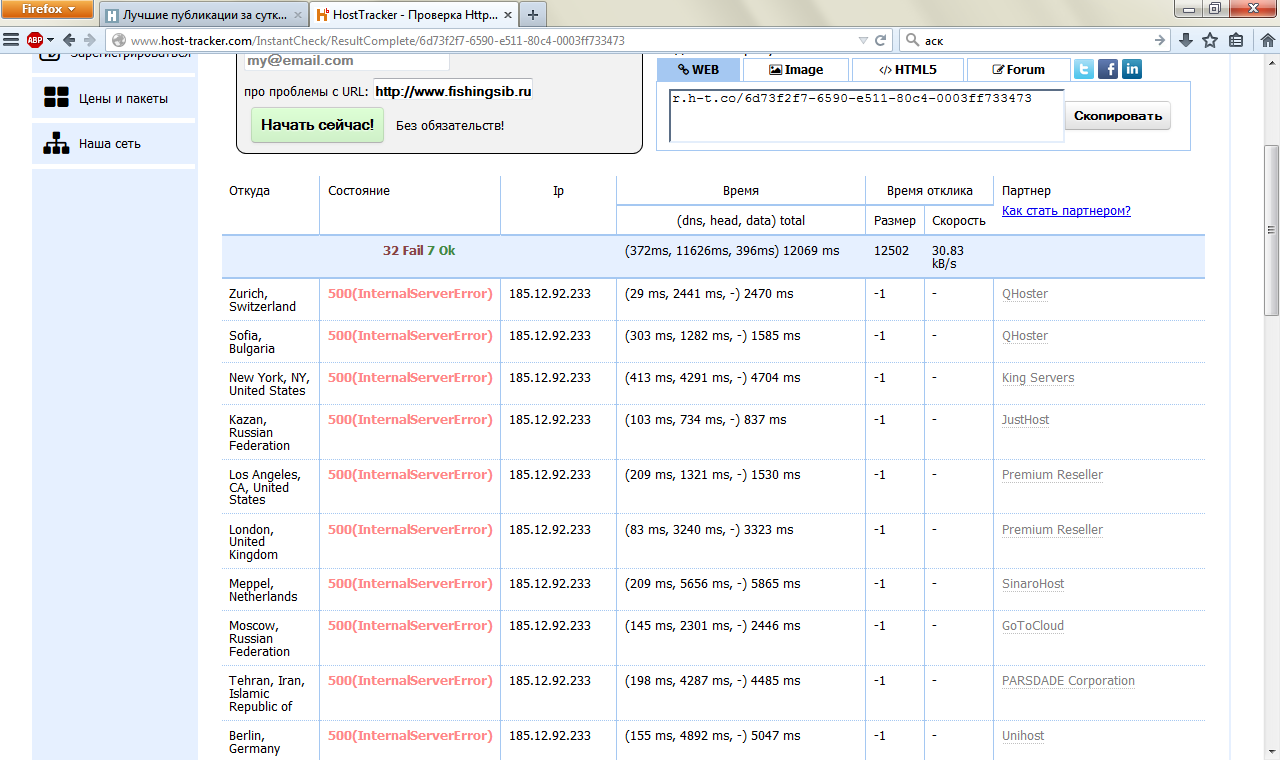Viewport: 1280px width, 760px height.
Task: Open the Как стать партнером? link
Action: (x=1066, y=211)
